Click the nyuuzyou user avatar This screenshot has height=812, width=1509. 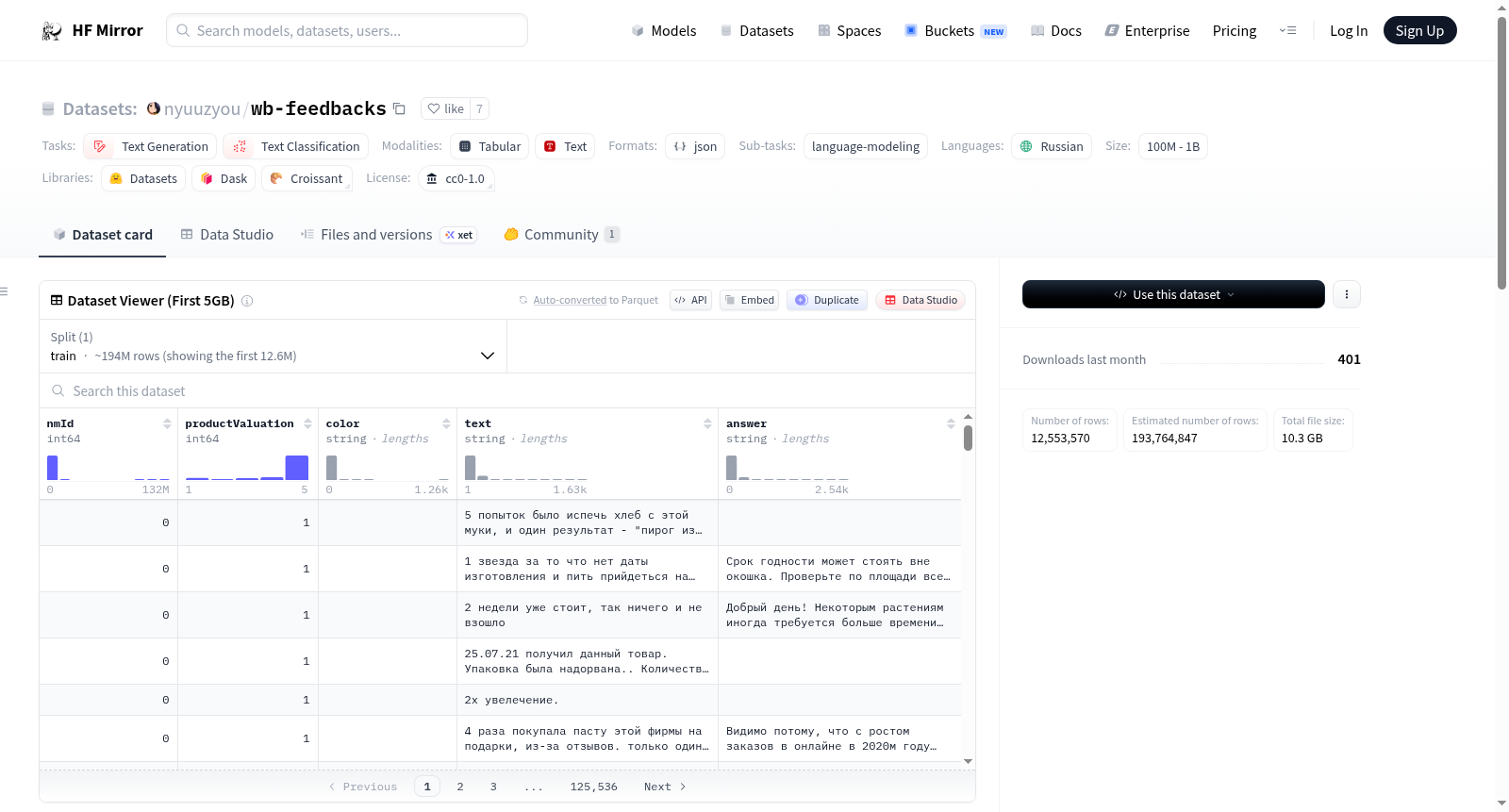coord(154,108)
